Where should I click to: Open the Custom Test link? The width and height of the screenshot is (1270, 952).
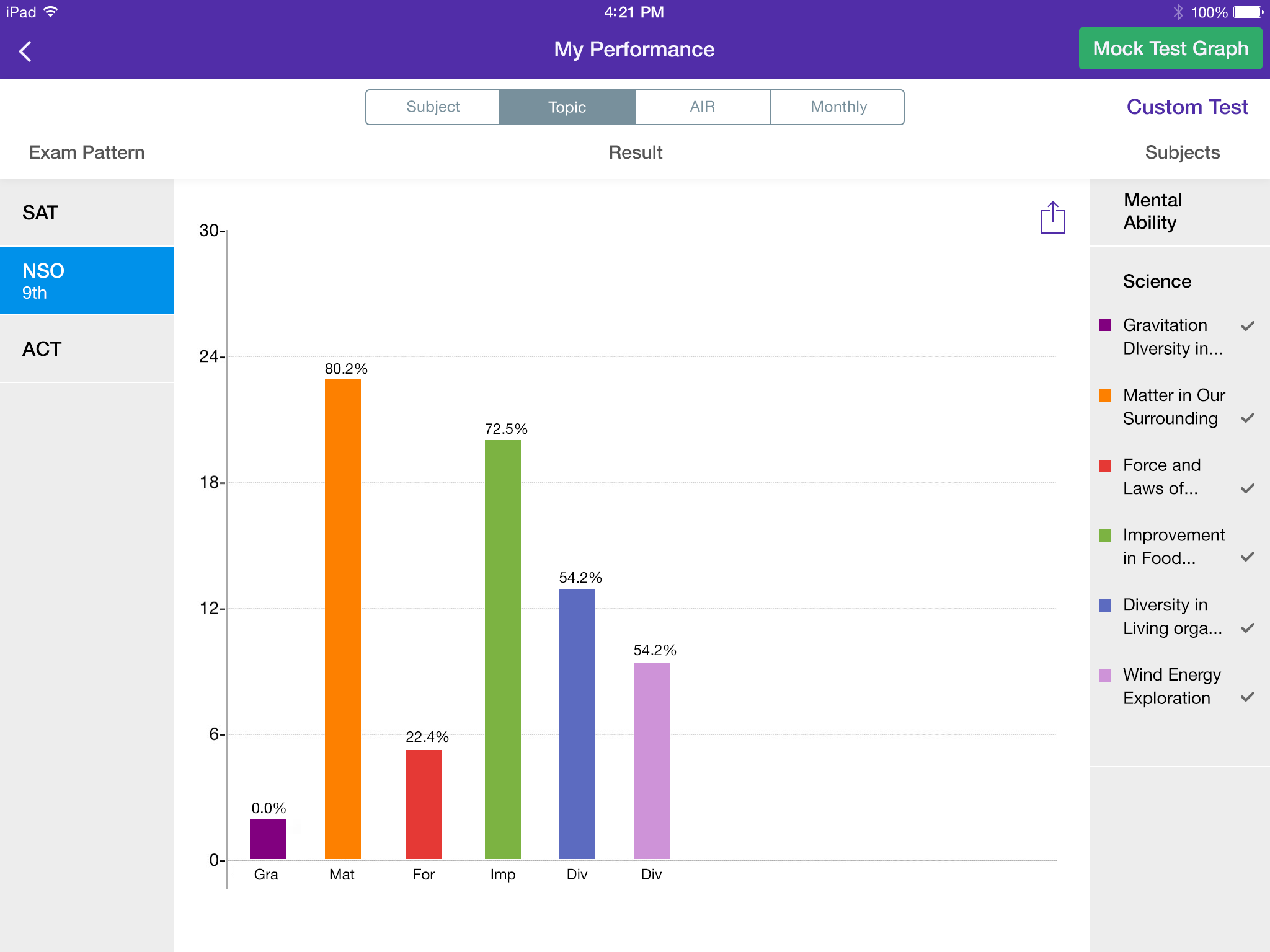[x=1186, y=107]
